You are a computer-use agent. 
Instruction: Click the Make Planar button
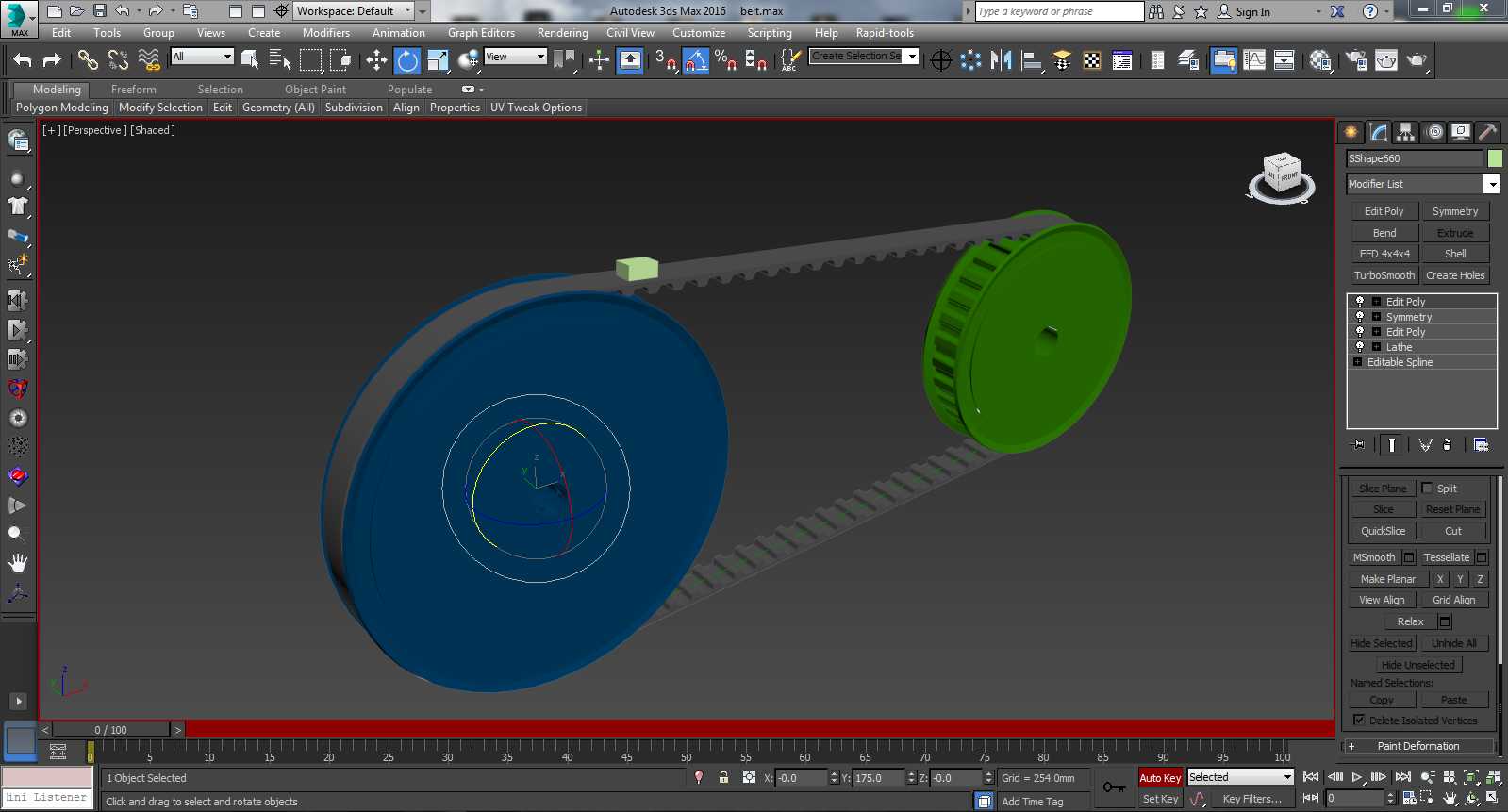pos(1387,579)
